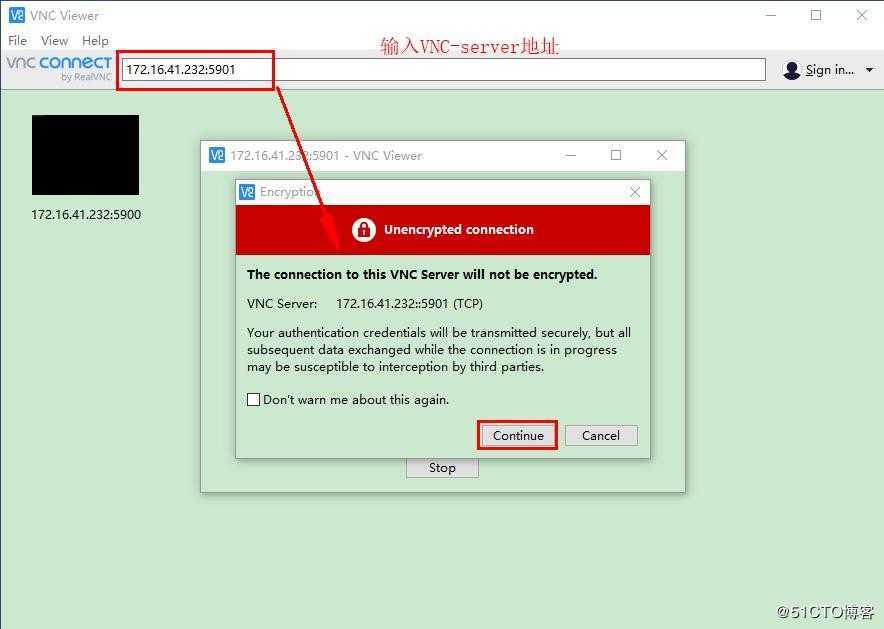Expand the Sign in dropdown arrow
Viewport: 884px width, 629px height.
tap(869, 70)
